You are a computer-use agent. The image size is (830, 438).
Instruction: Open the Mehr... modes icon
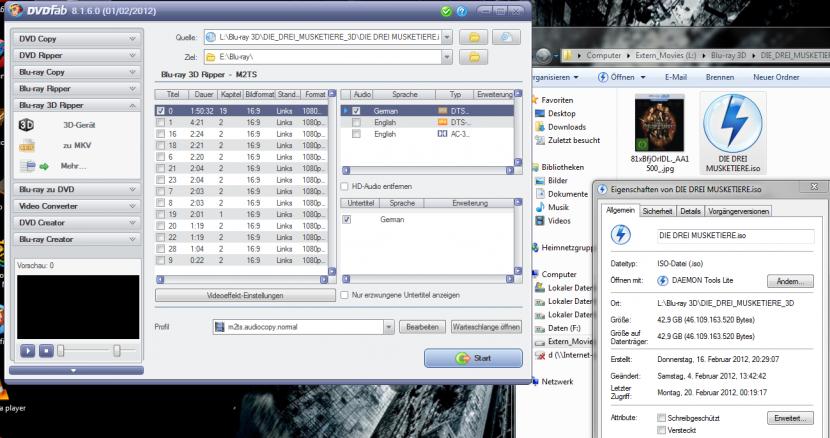(x=34, y=166)
